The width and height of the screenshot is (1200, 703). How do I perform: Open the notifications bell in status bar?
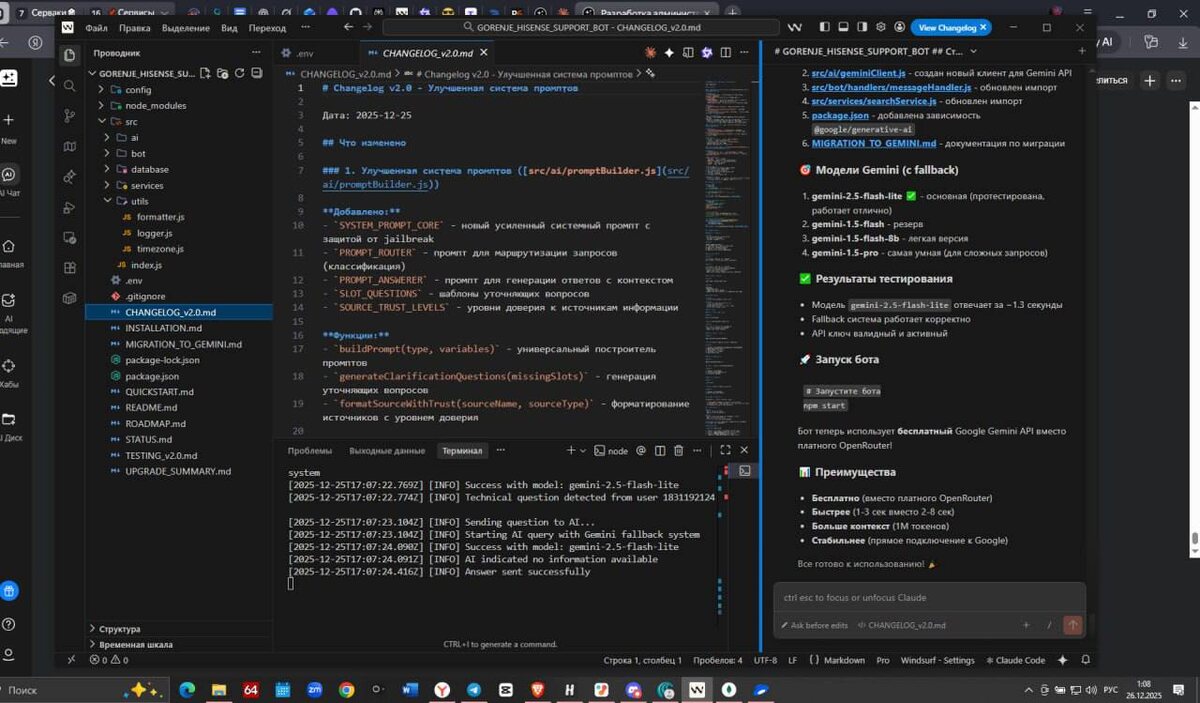pos(1085,660)
